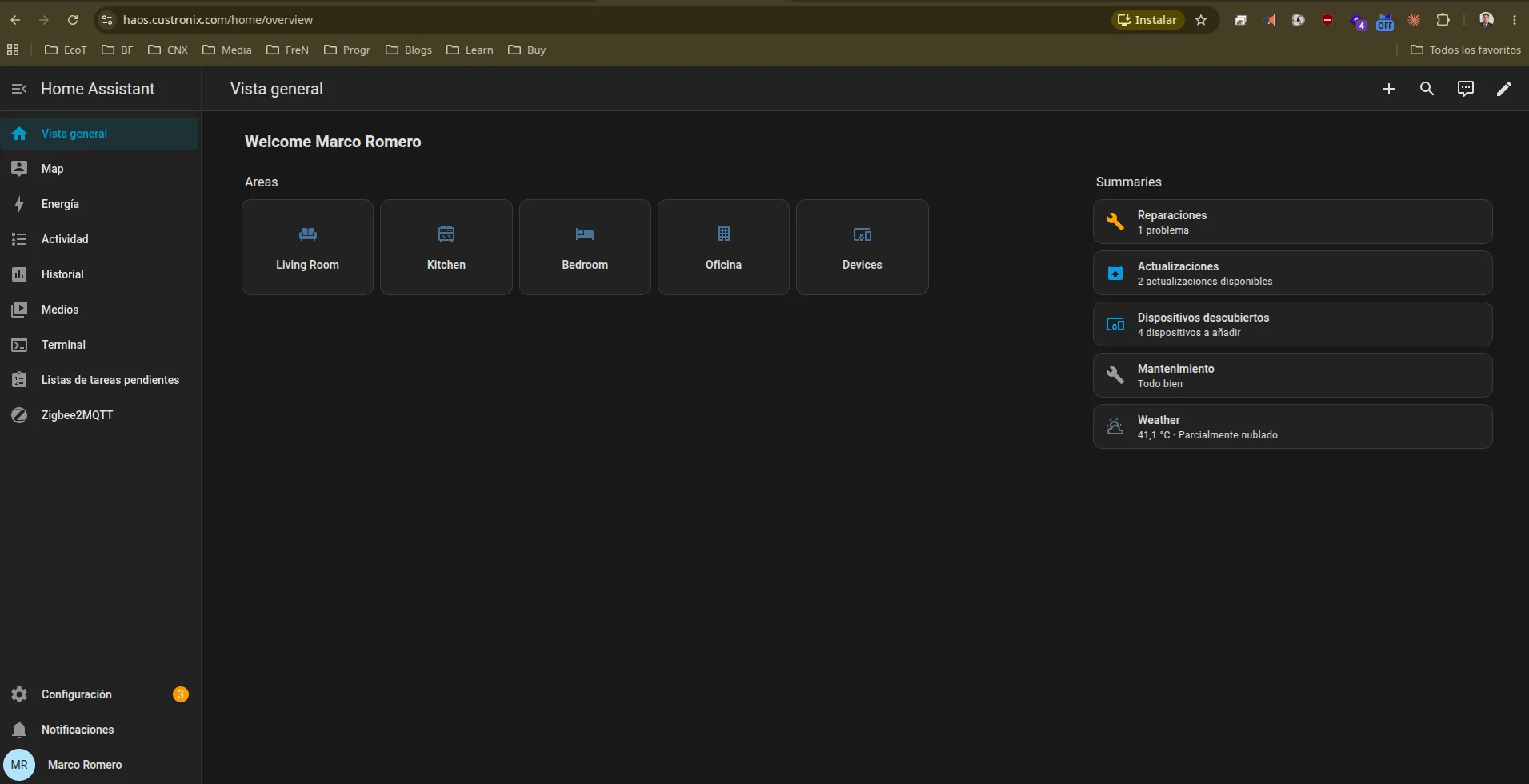Open the browser apps grid icon
Viewport: 1529px width, 784px height.
pyautogui.click(x=13, y=50)
